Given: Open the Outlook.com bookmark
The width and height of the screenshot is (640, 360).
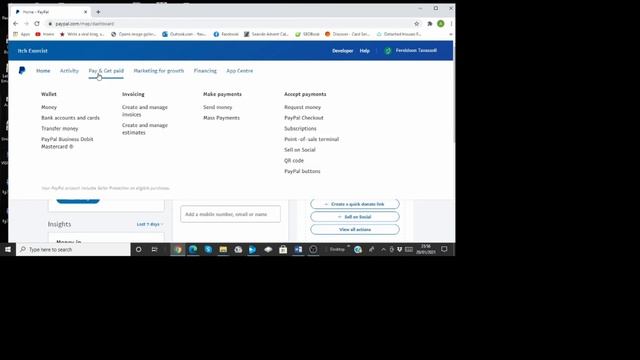Looking at the screenshot, I should click(x=184, y=34).
